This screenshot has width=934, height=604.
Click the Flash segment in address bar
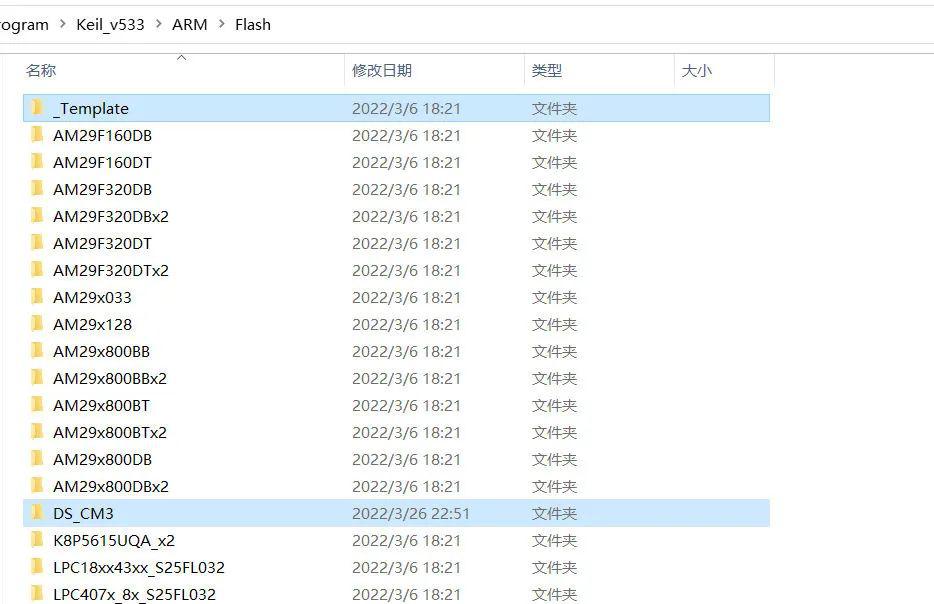click(253, 24)
